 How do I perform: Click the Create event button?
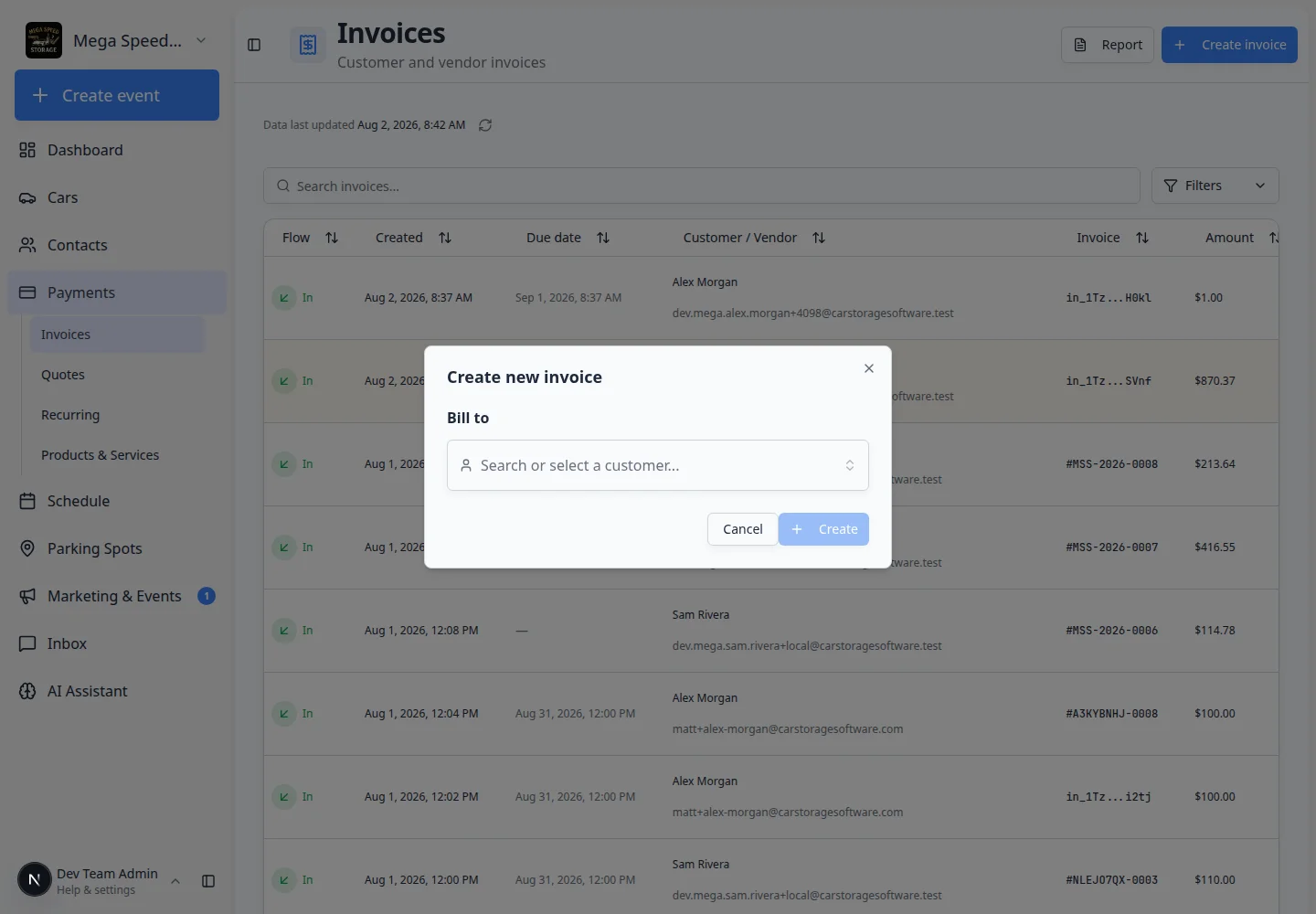[x=117, y=95]
